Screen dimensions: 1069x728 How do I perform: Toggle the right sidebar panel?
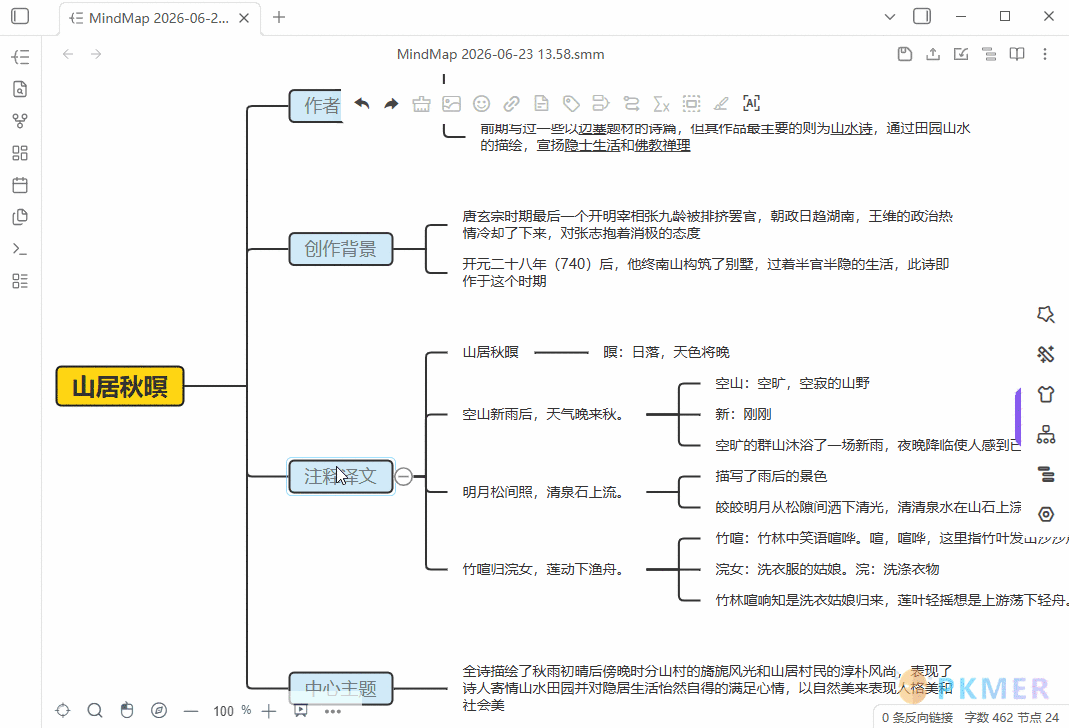pos(922,16)
